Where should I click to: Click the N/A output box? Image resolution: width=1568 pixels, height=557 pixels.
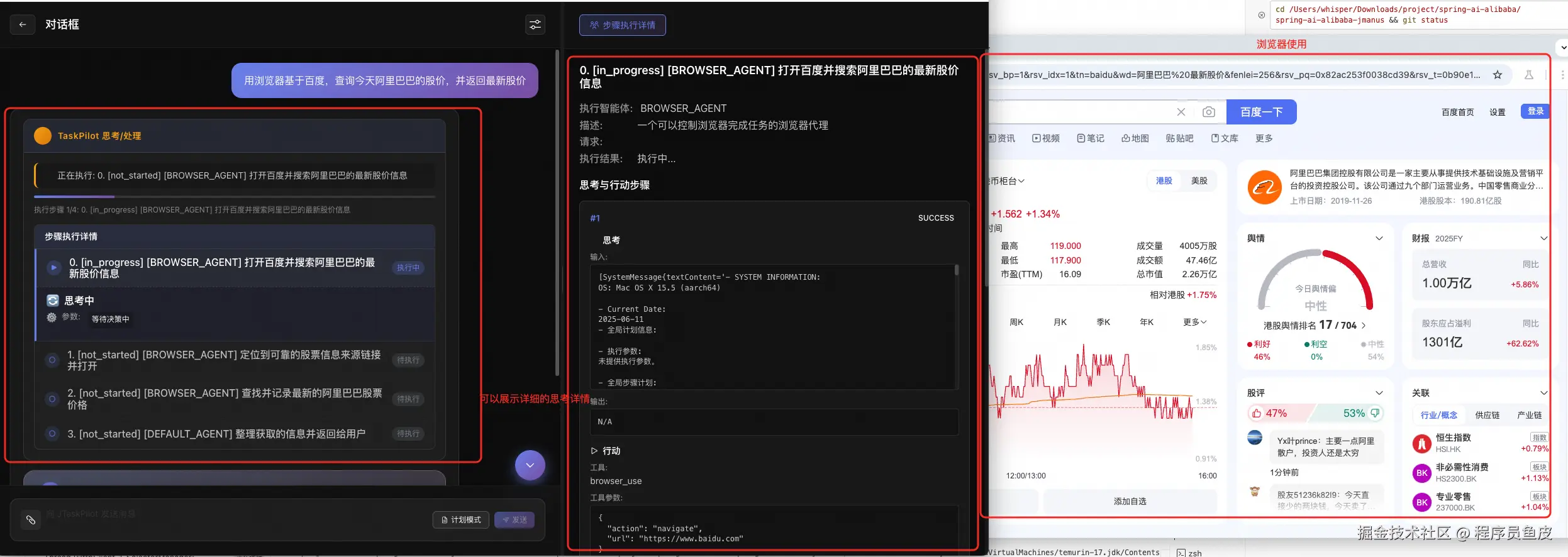tap(774, 422)
